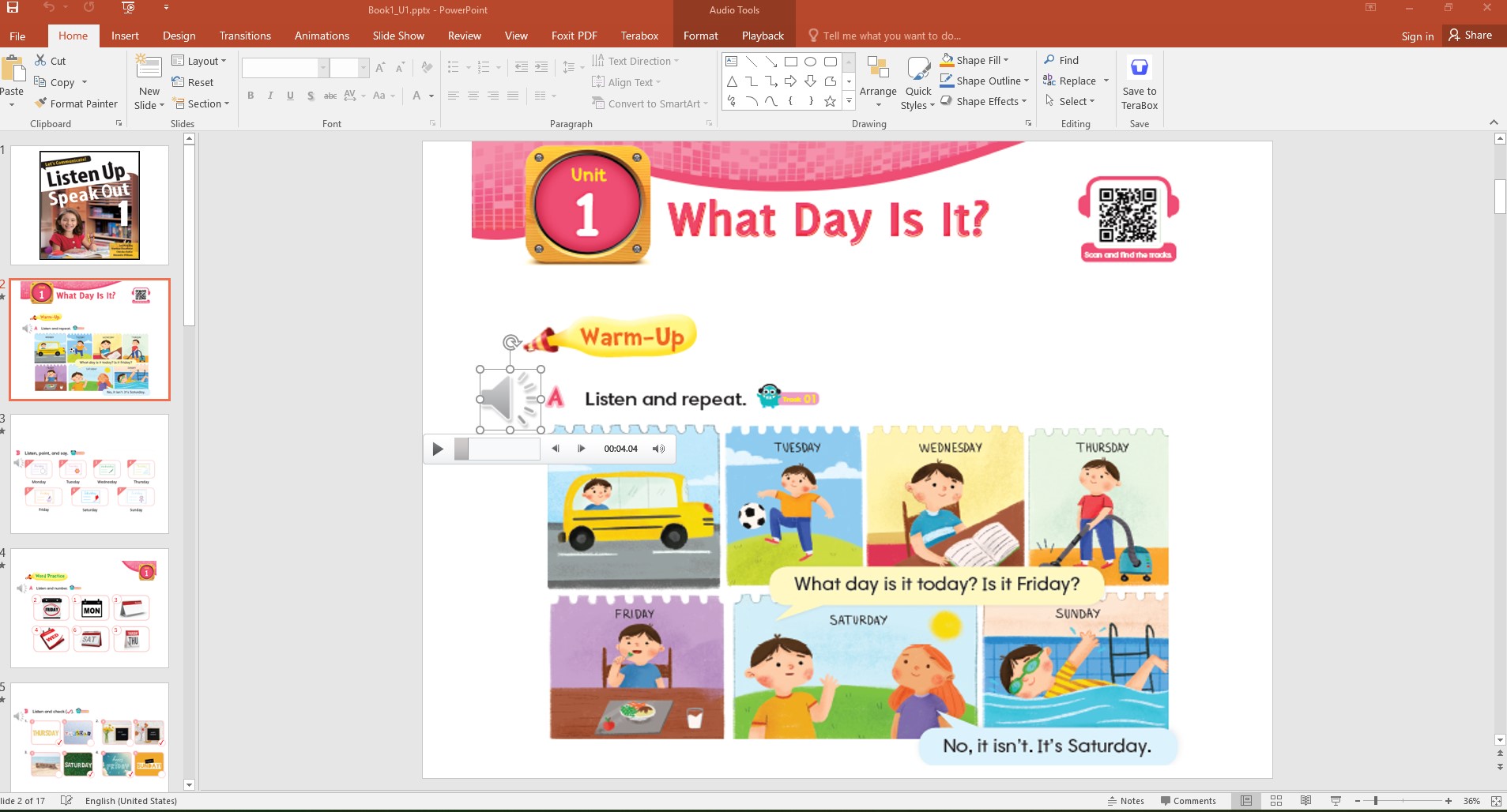The image size is (1507, 812).
Task: Insert an arrow shape from shapes gallery
Action: point(790,81)
